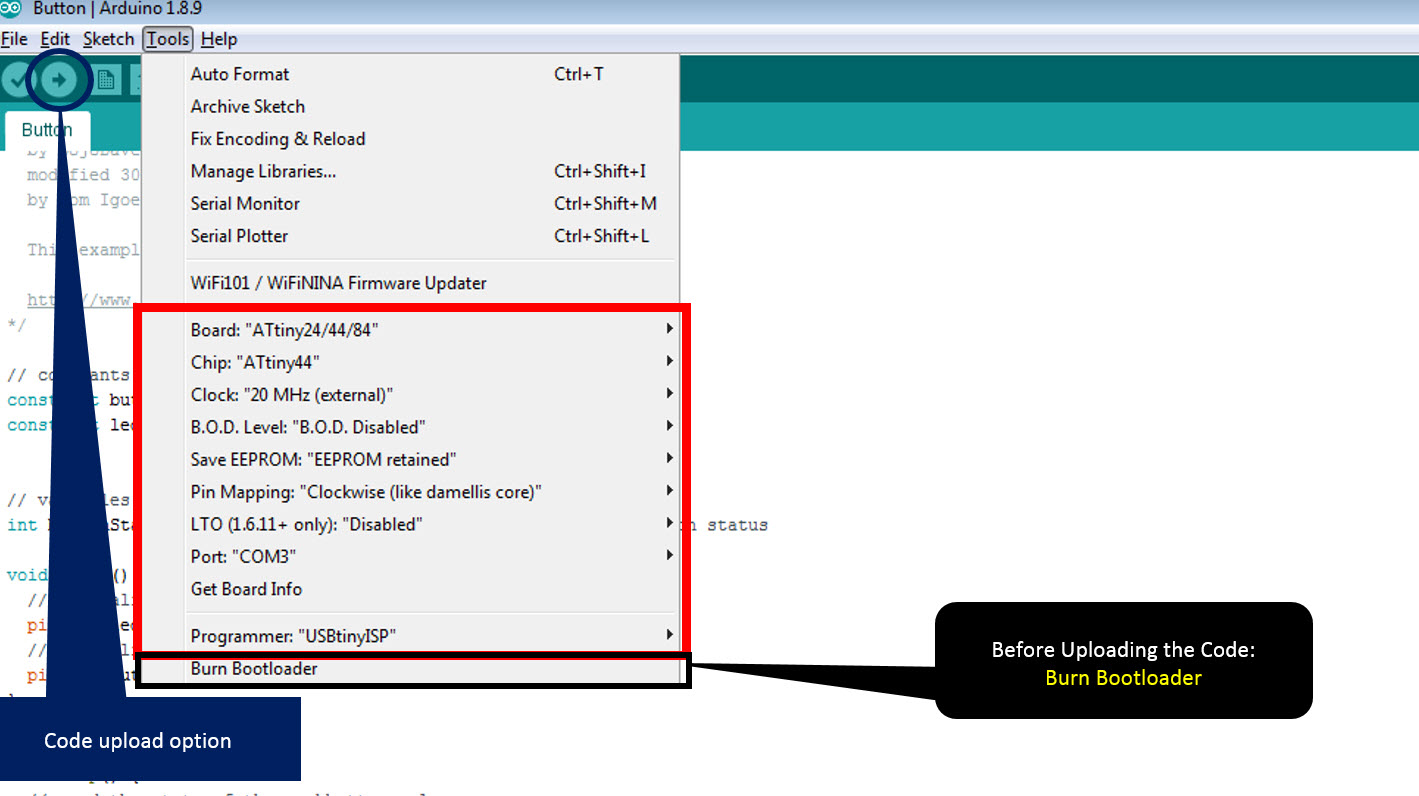Expand the Clock "20 MHz (external)" submenu
Image resolution: width=1419 pixels, height=796 pixels.
pos(410,394)
